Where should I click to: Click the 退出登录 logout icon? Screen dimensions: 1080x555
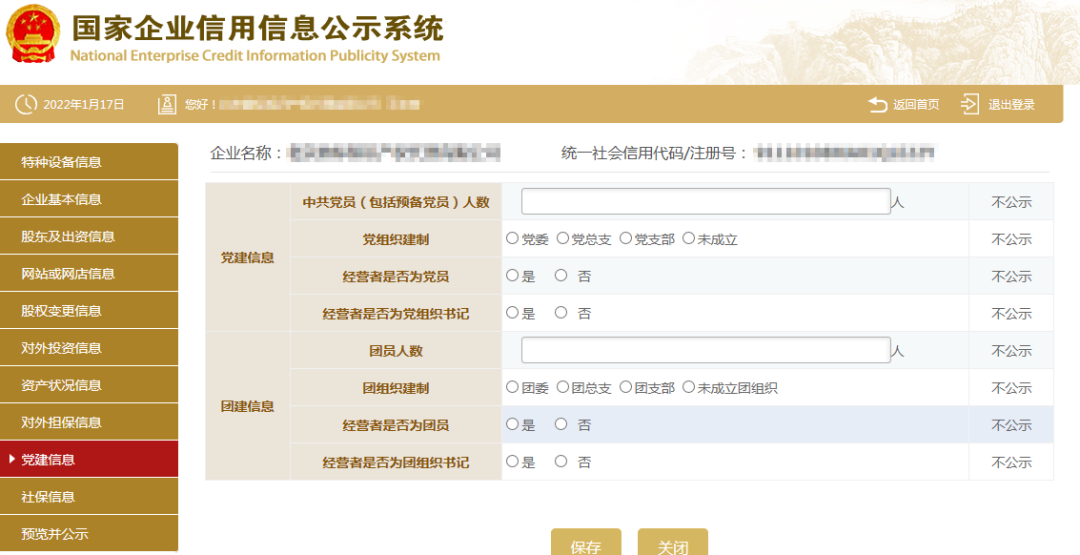(970, 104)
